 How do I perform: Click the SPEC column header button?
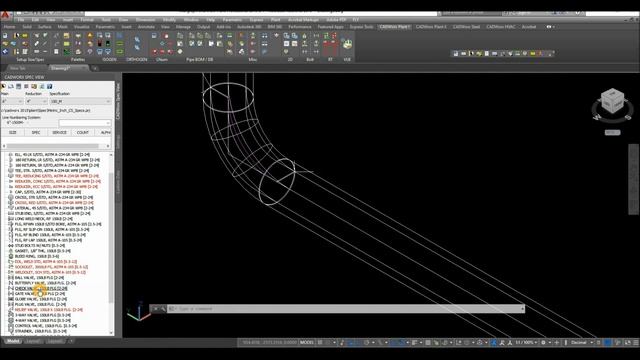(x=36, y=133)
